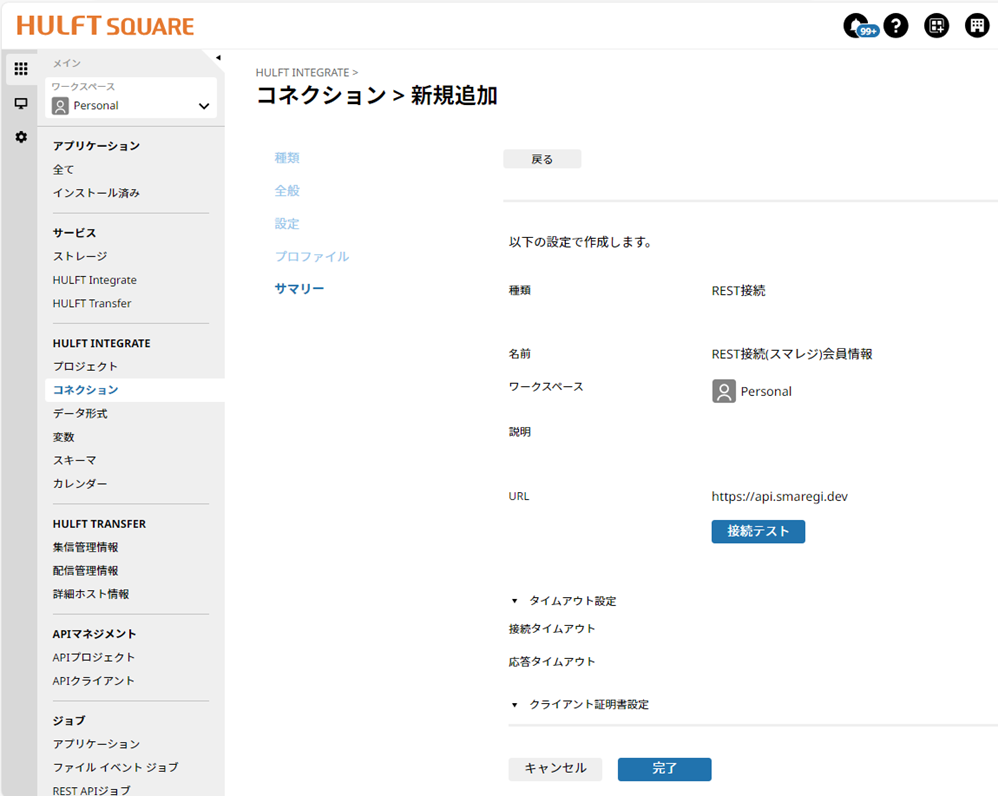
Task: Click the HULFT INTEGRATE breadcrumb
Action: (302, 73)
